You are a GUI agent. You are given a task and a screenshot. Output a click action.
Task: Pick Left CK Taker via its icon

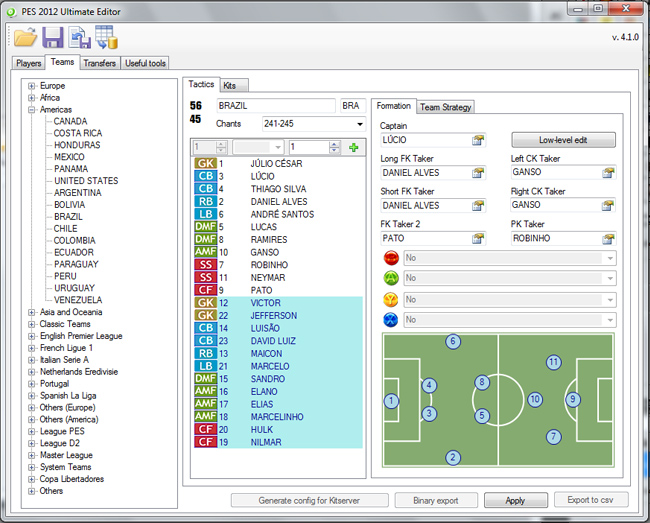608,172
